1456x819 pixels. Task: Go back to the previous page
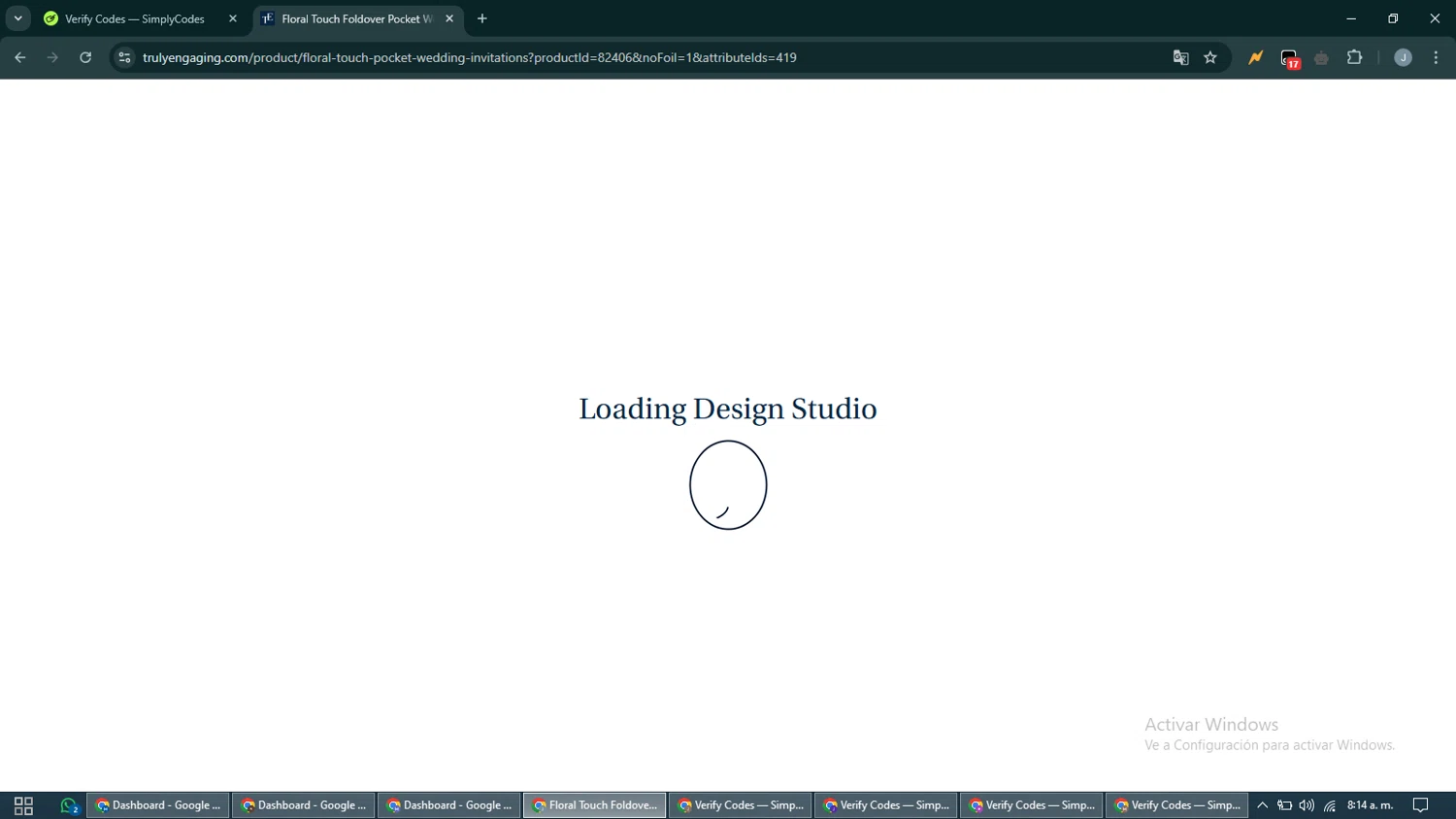tap(20, 57)
